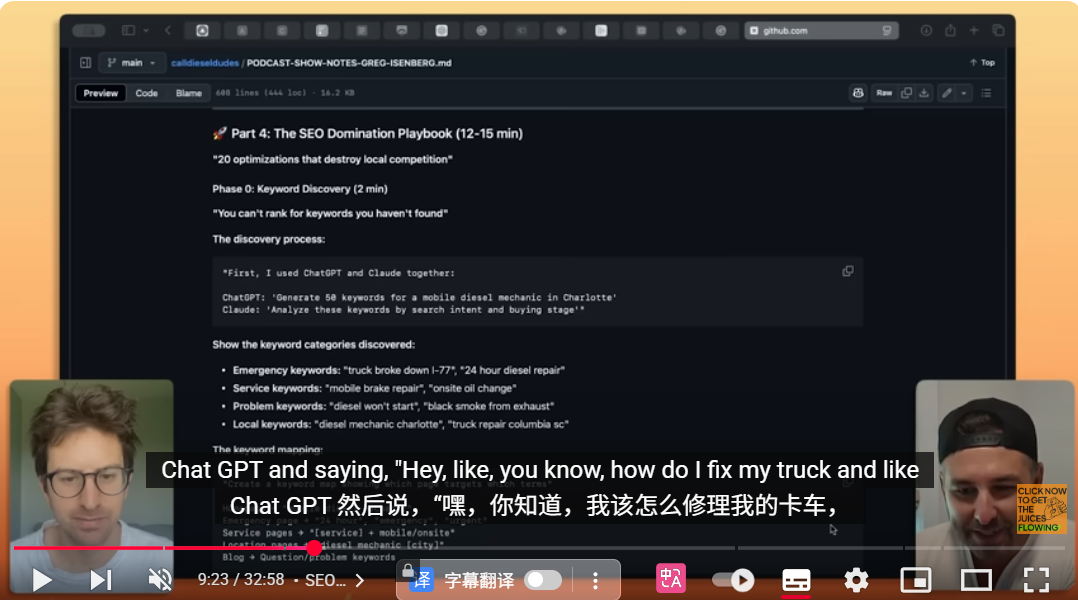Viewport: 1078px width, 600px height.
Task: Select the Preview tab
Action: [x=101, y=93]
